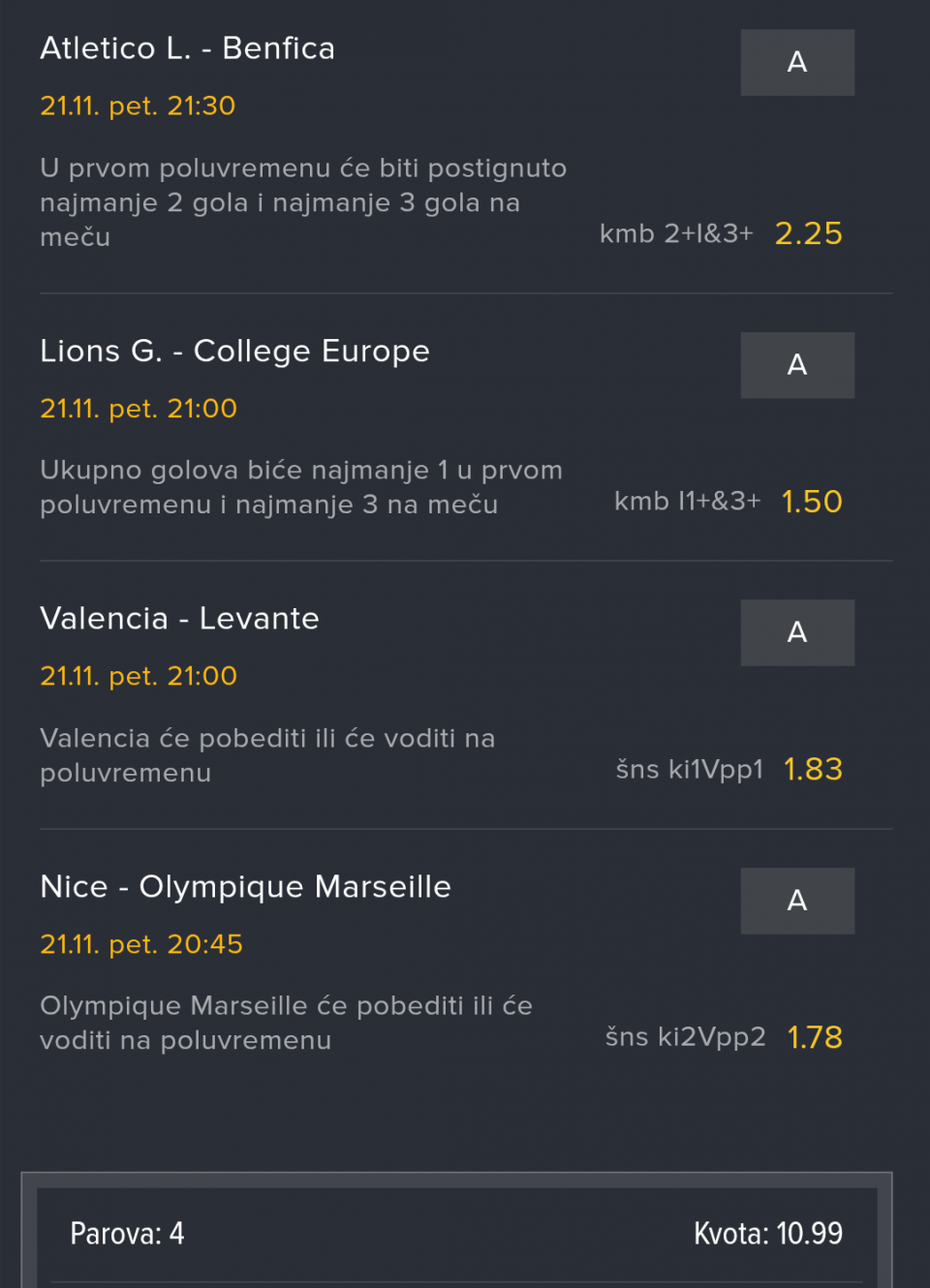Select the 1.83 odds for Valencia
Image resolution: width=930 pixels, height=1288 pixels.
tap(813, 769)
